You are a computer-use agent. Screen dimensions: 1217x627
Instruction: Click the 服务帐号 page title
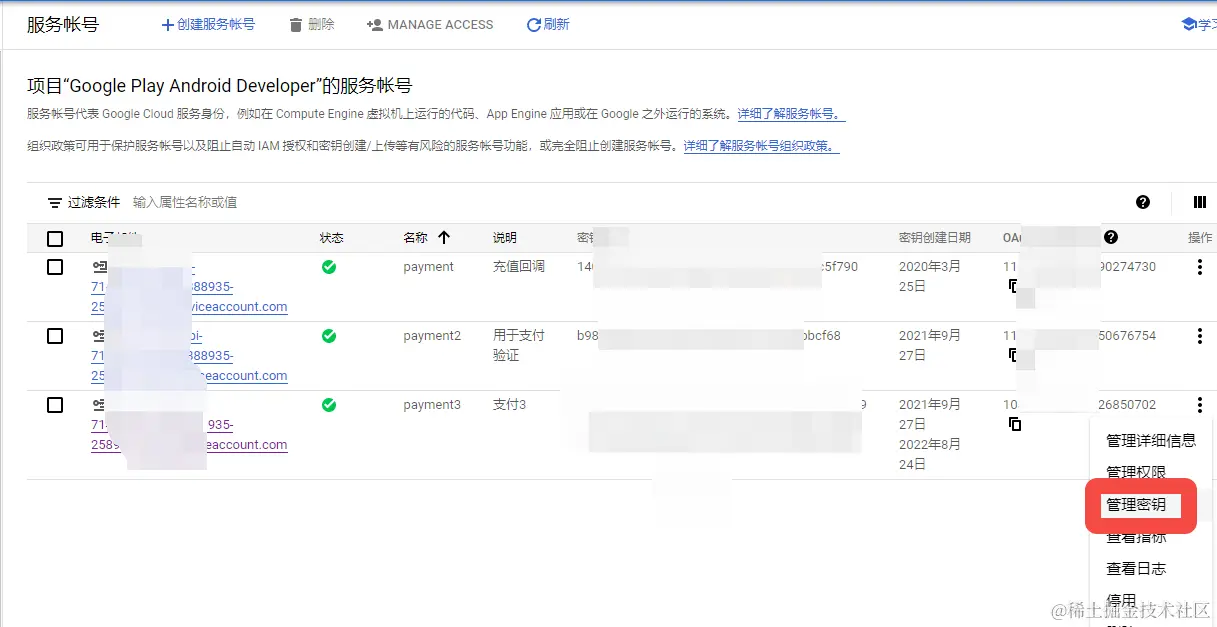pos(63,25)
